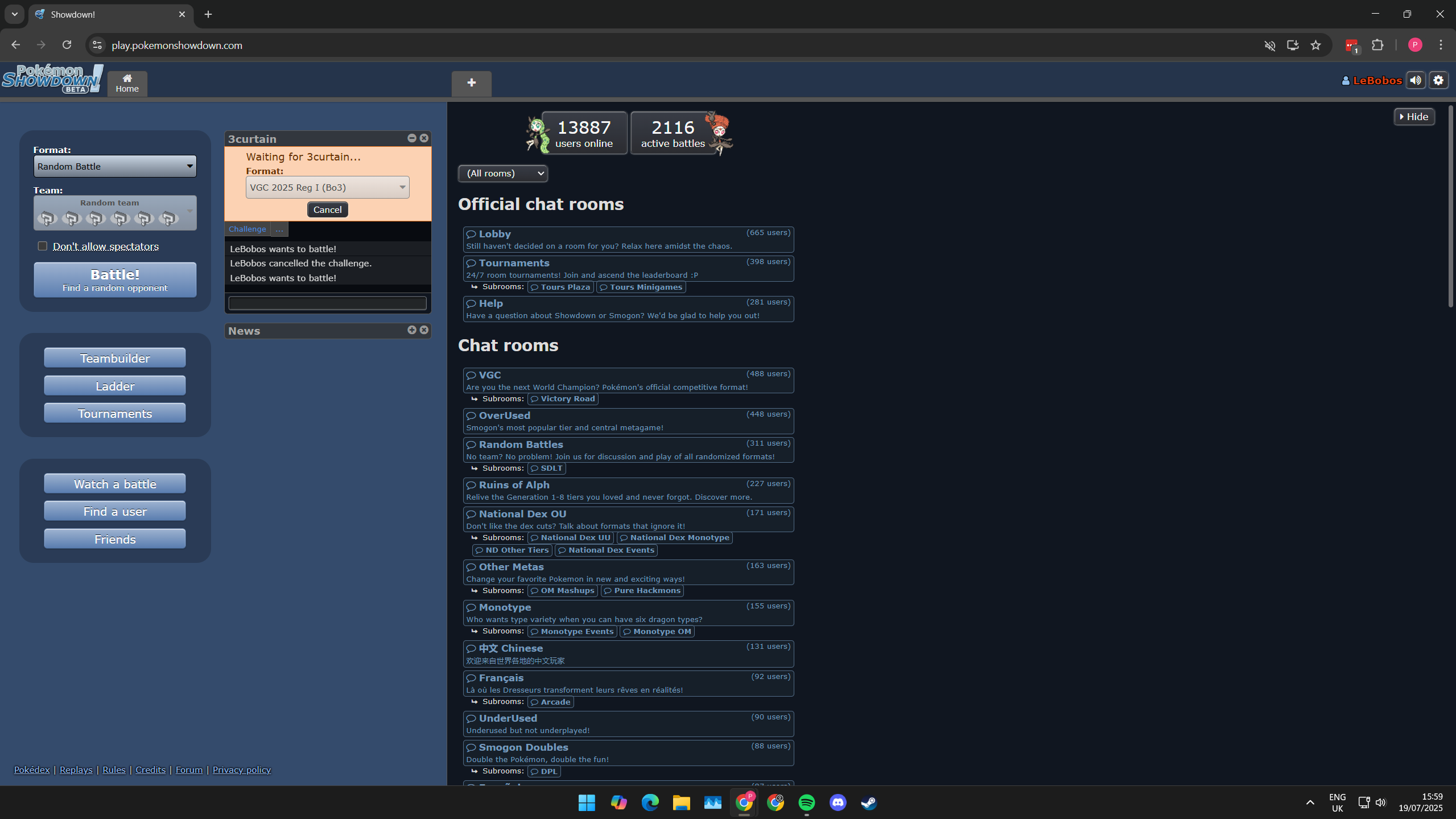Viewport: 1456px width, 819px height.
Task: Open the Ladder
Action: [115, 386]
